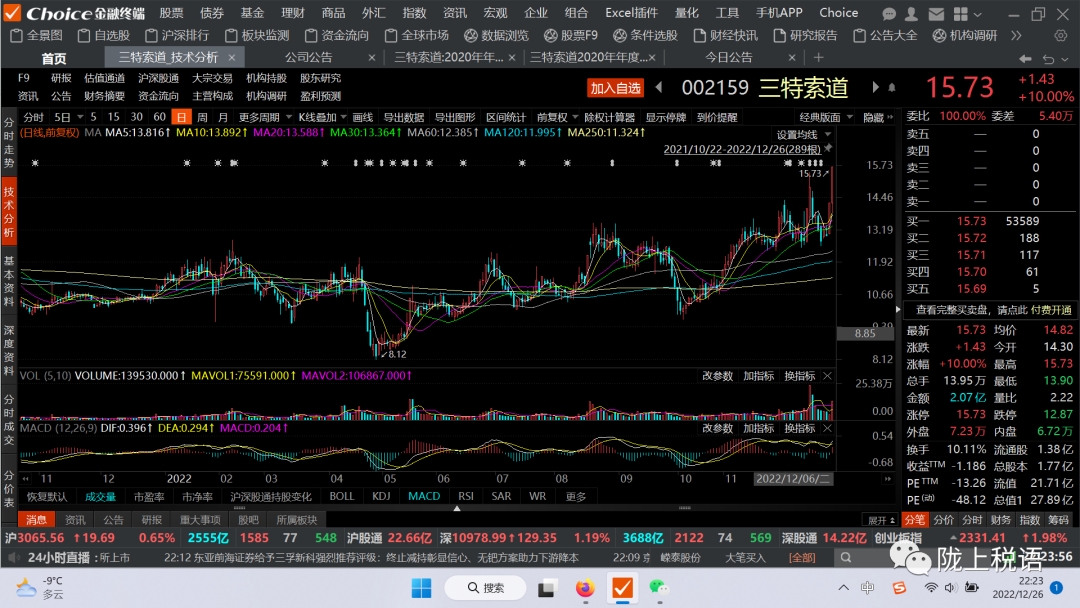Click the price alert bell icon
This screenshot has width=1080, height=608.
point(892,87)
